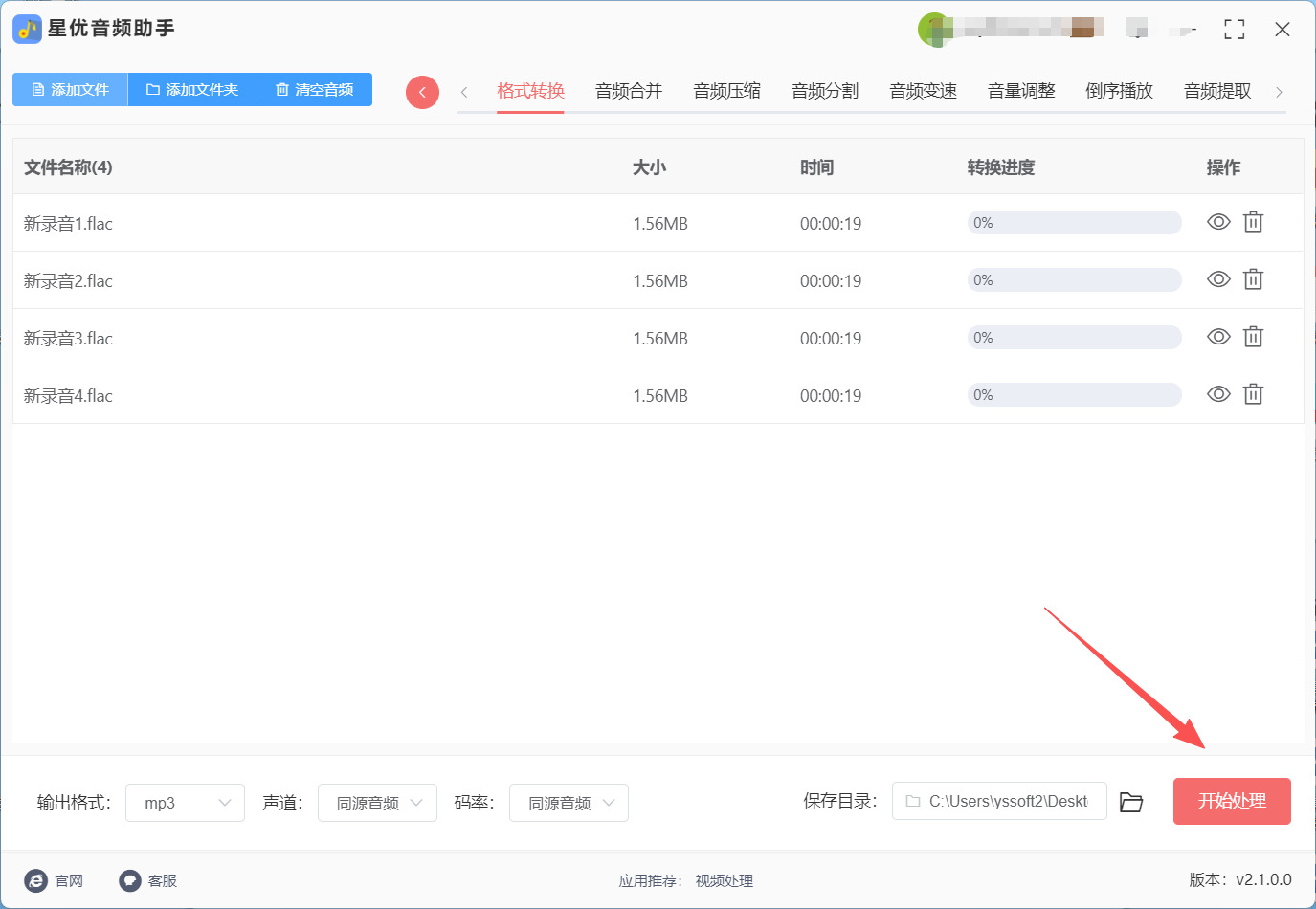
Task: Switch to 音频合并 tab
Action: tap(628, 91)
